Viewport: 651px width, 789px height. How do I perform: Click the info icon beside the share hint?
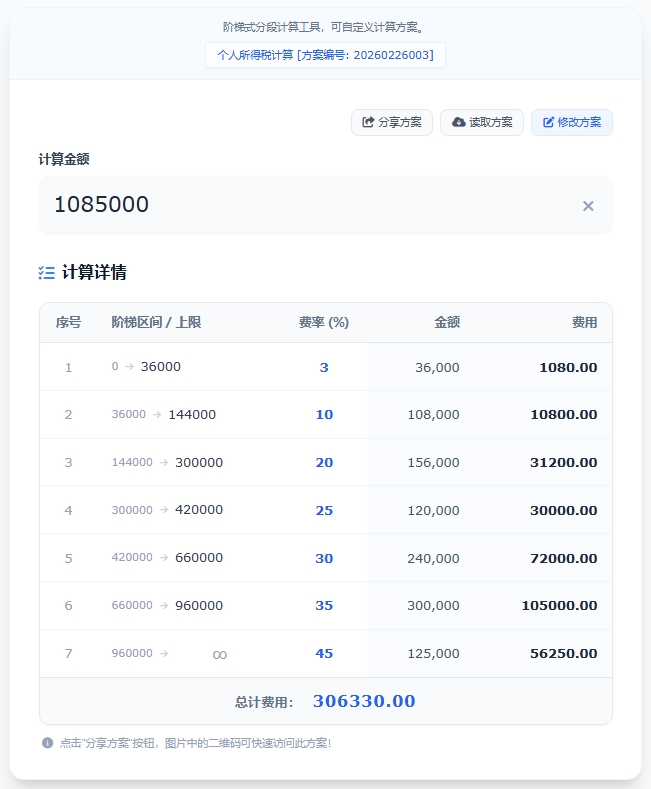[x=47, y=743]
